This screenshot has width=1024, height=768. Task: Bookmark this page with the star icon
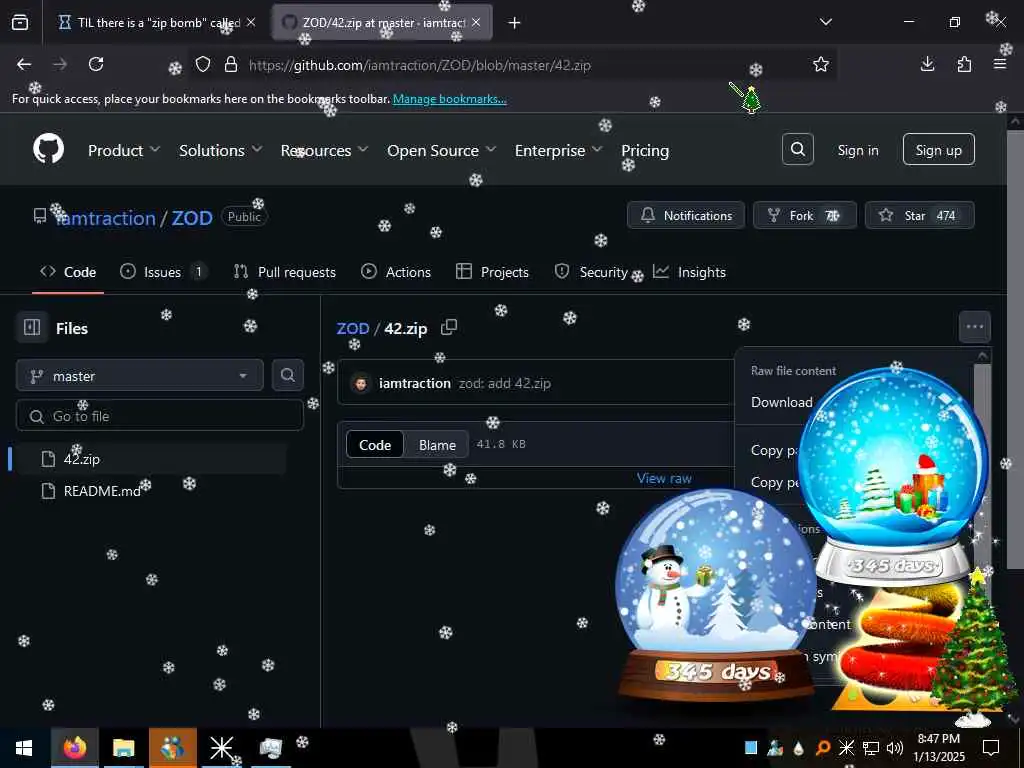(821, 64)
